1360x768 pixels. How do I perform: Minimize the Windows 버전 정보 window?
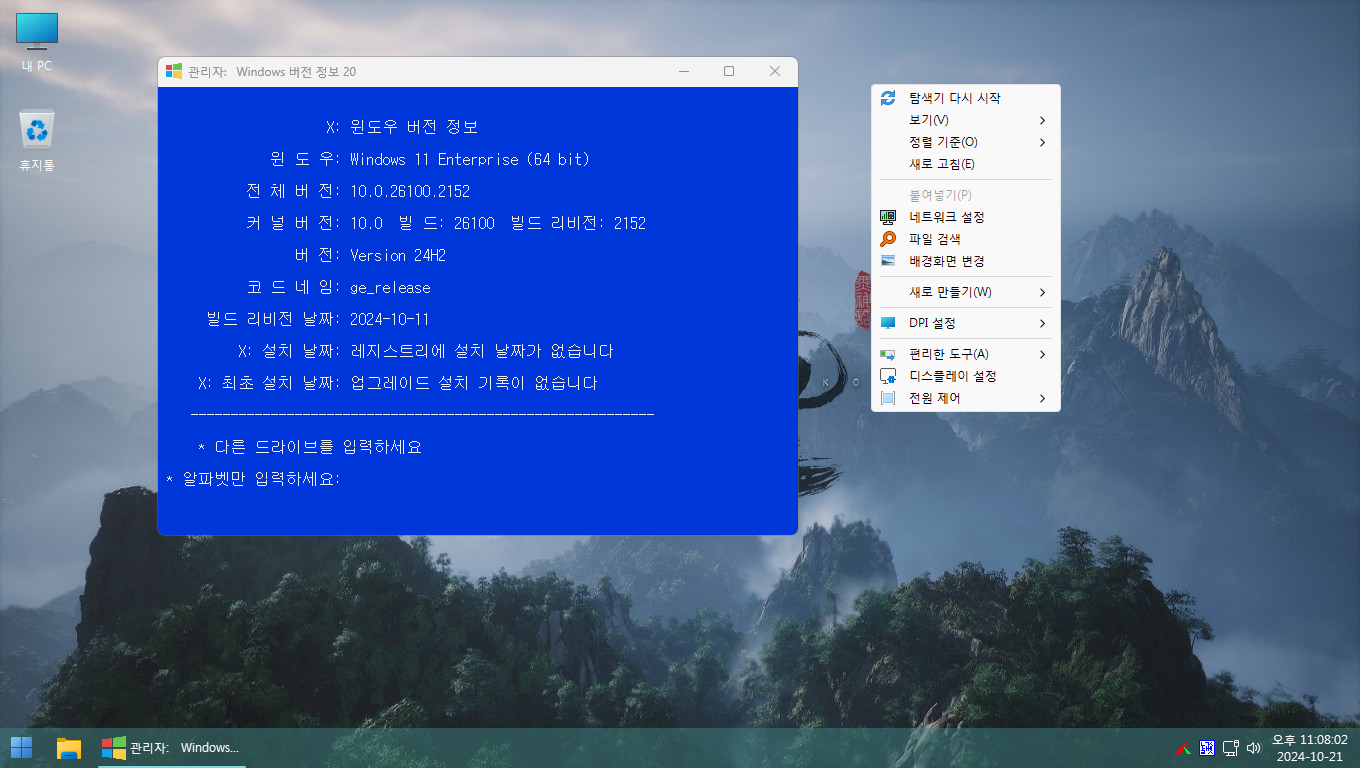(x=684, y=71)
